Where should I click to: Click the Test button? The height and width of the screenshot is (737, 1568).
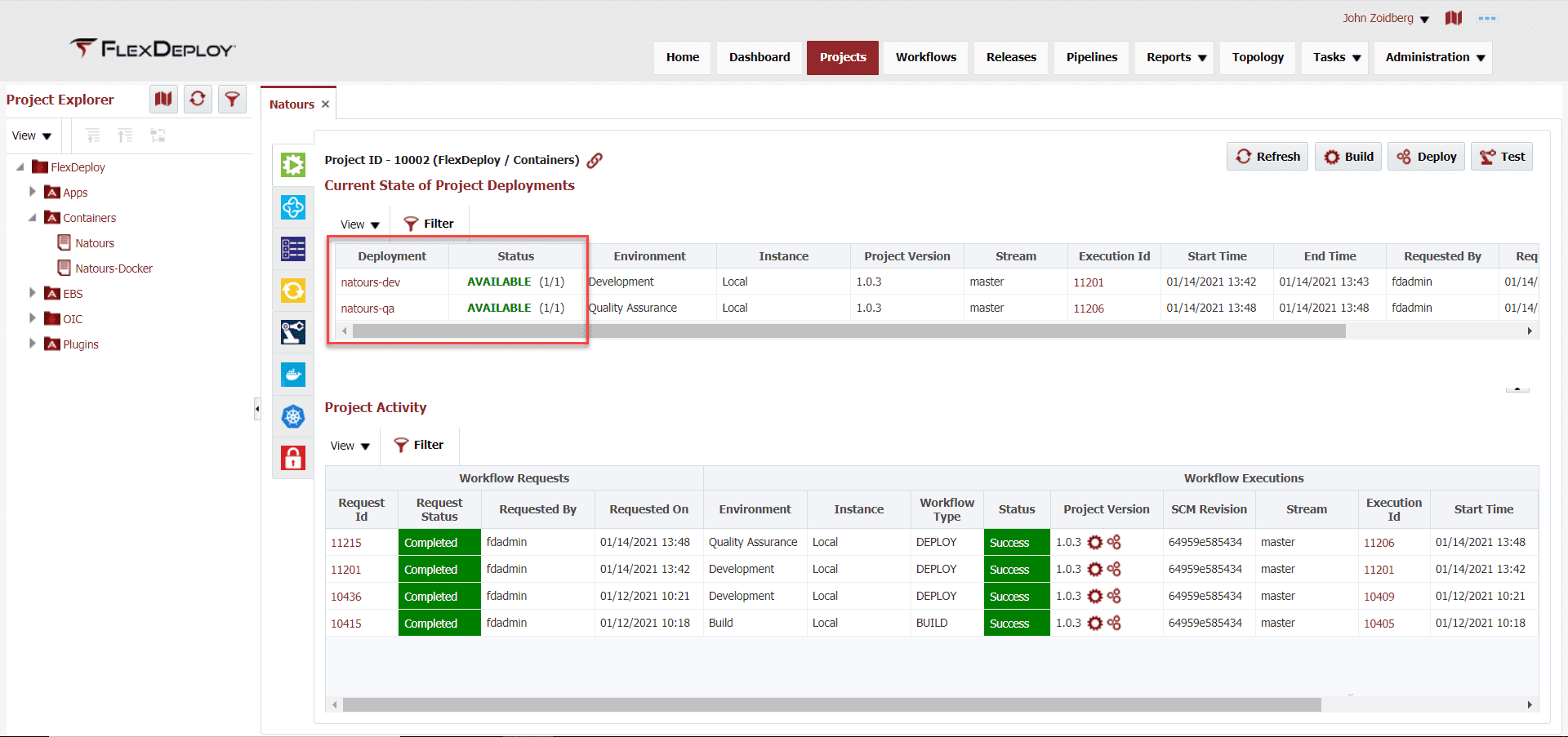pyautogui.click(x=1502, y=157)
